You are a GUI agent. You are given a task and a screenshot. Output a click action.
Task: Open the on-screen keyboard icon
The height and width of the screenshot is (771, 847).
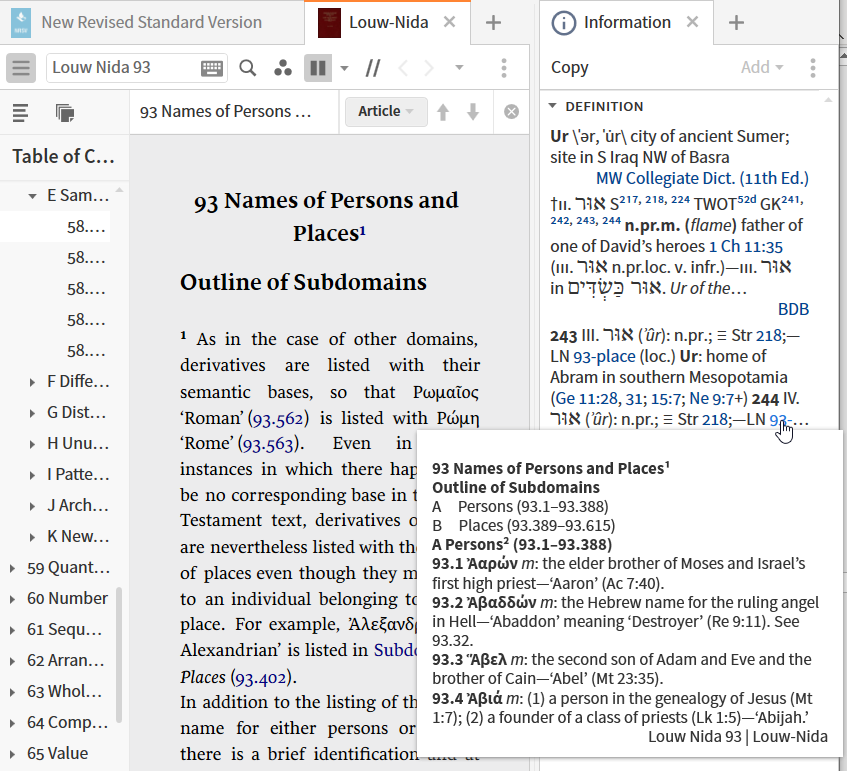pyautogui.click(x=212, y=68)
